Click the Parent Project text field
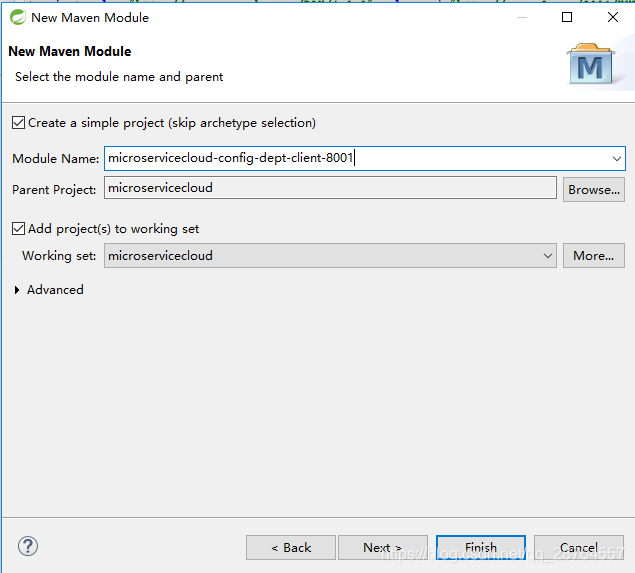Viewport: 635px width, 573px height. point(330,187)
